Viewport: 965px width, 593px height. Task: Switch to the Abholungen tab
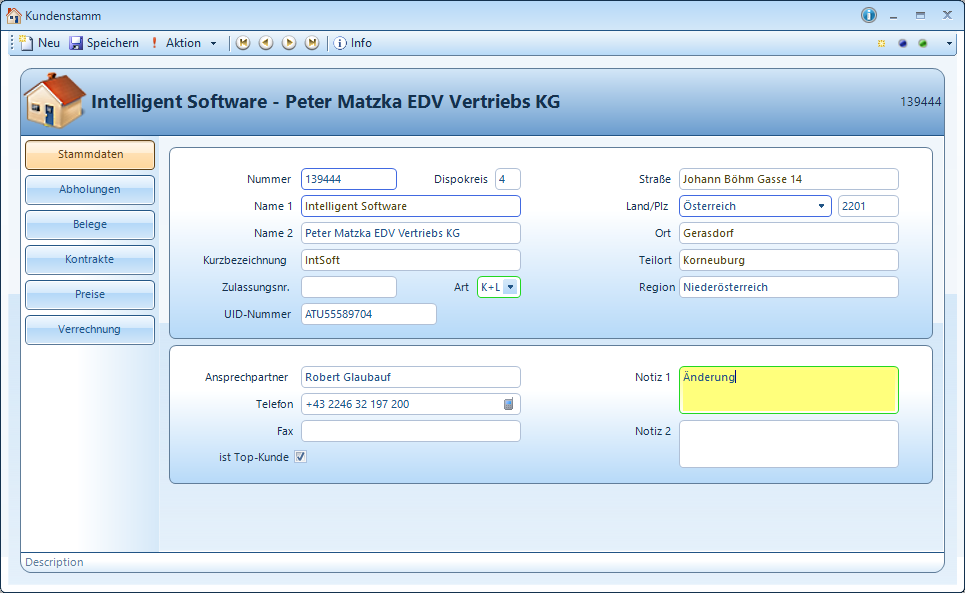(90, 189)
